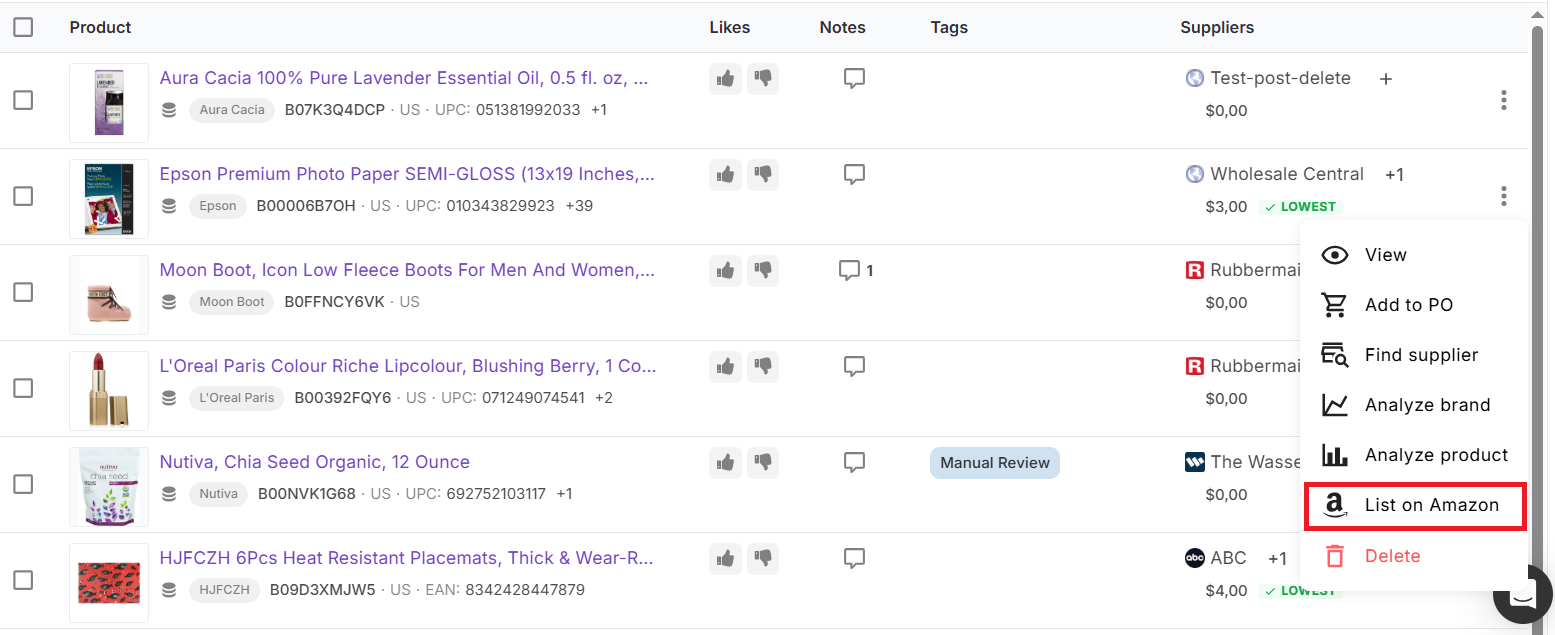Choose Analyze product from the menu
Image resolution: width=1555 pixels, height=635 pixels.
click(x=1413, y=455)
